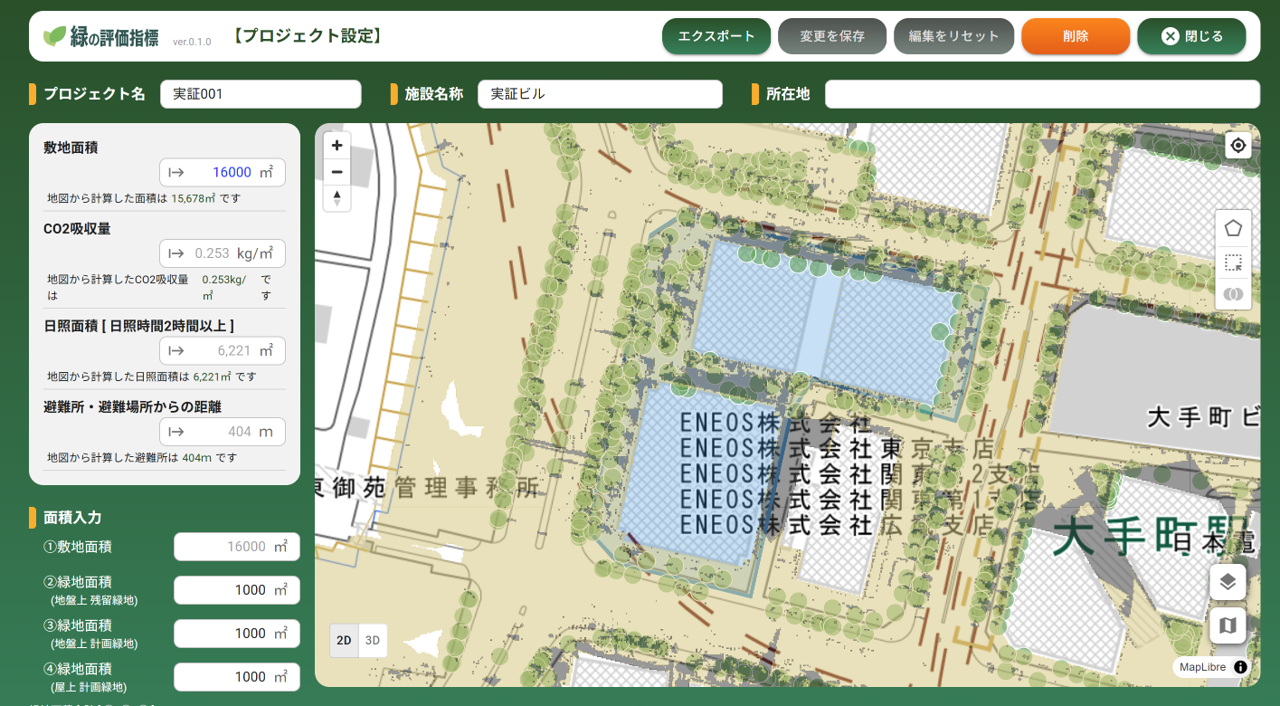Apply map value arrow in 敷地面積 box
The width and height of the screenshot is (1280, 706).
click(x=176, y=172)
